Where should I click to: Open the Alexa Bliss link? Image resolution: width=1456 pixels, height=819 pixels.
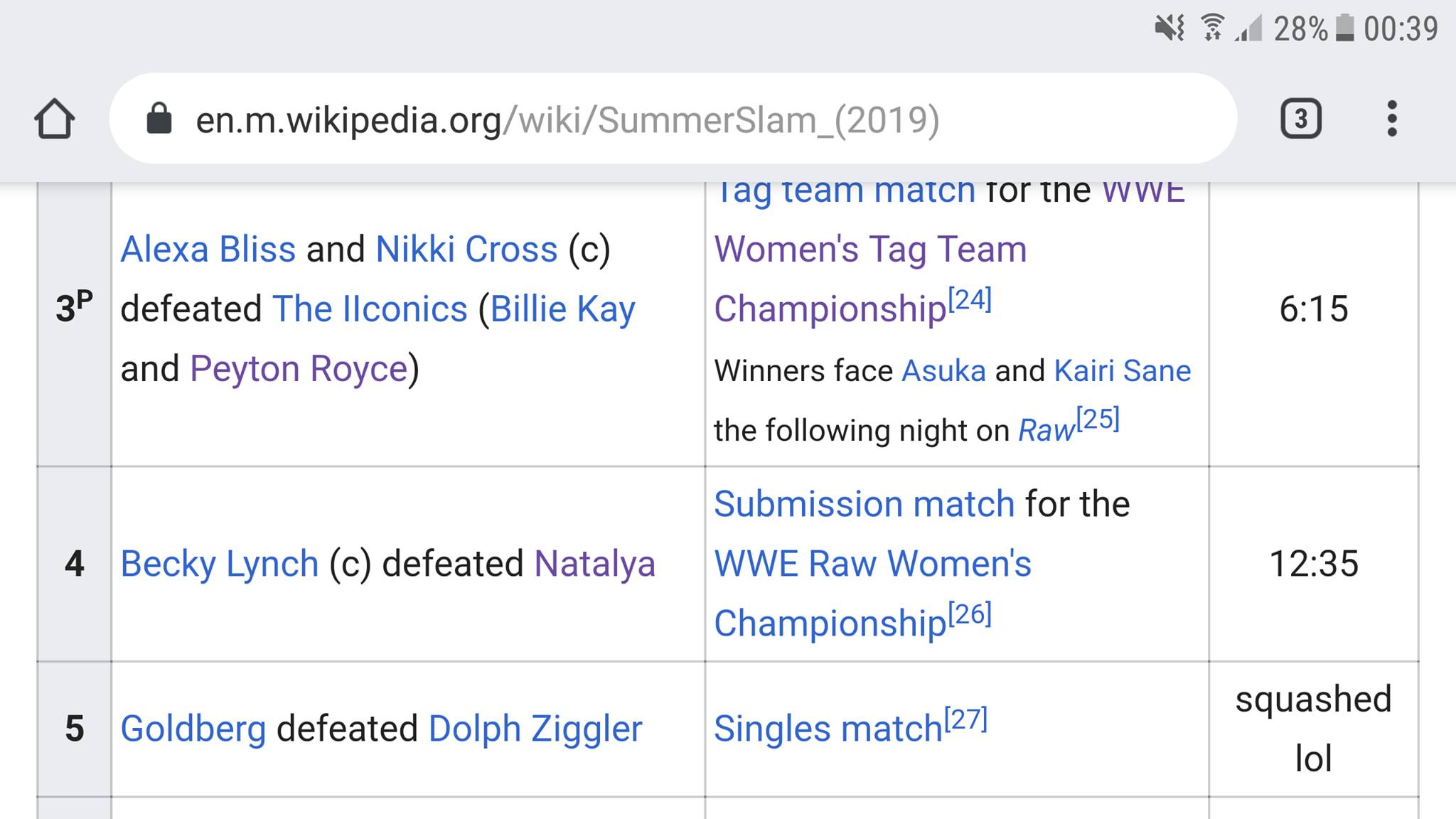click(x=208, y=250)
